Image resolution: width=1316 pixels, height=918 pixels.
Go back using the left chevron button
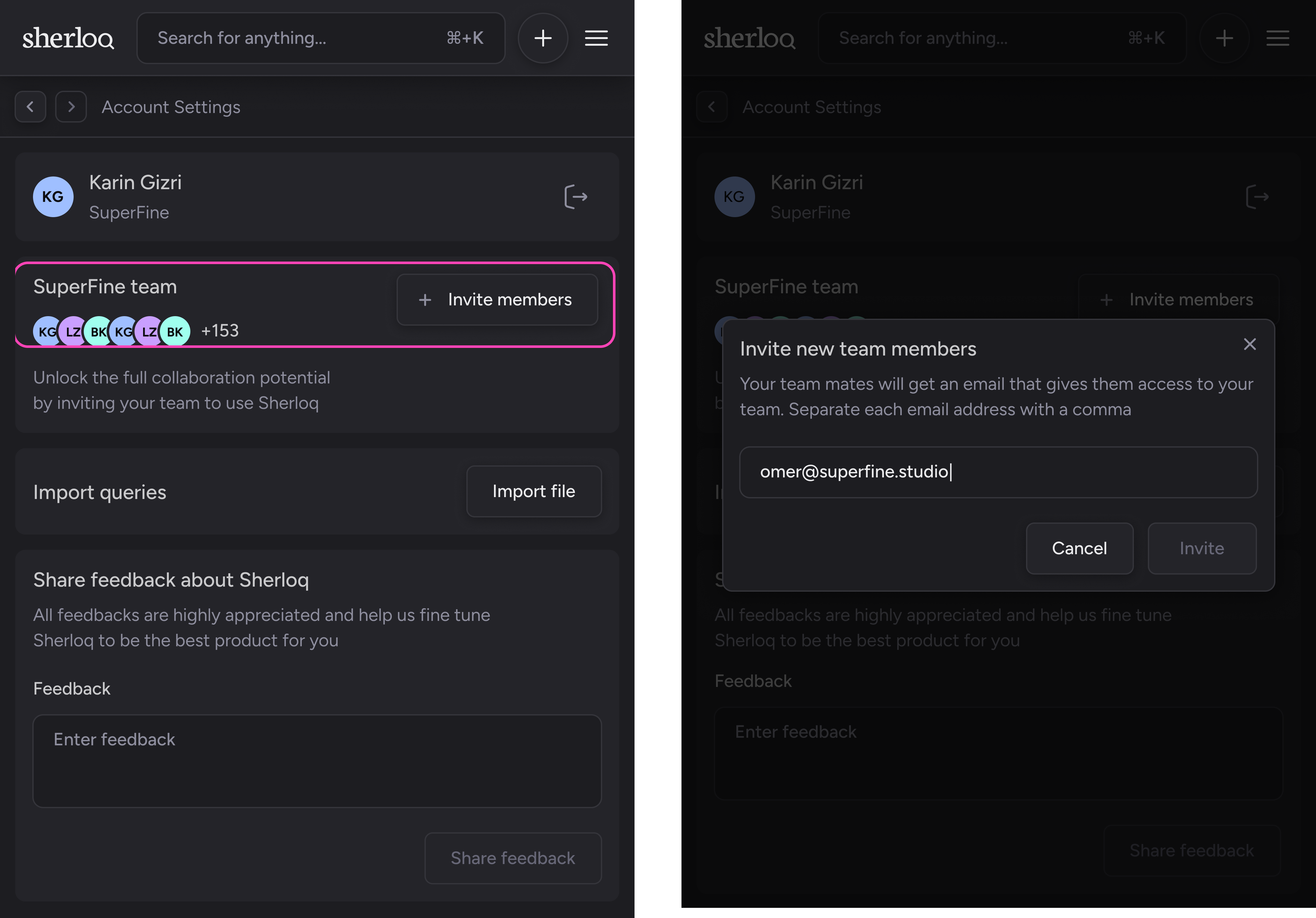(x=30, y=107)
